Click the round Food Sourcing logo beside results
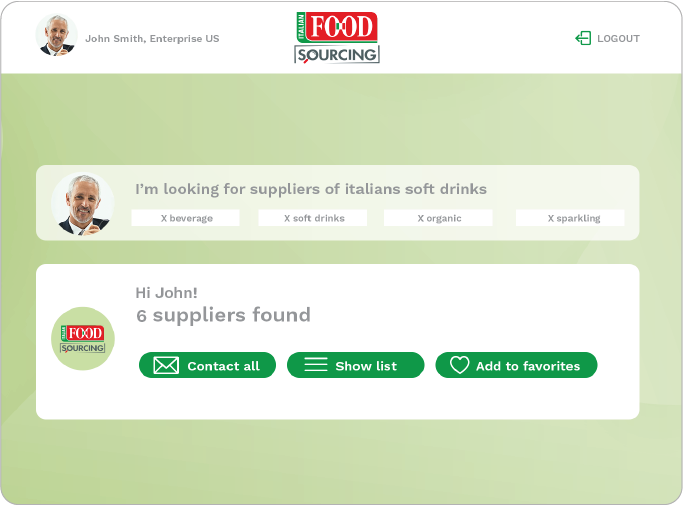This screenshot has height=506, width=683. click(x=83, y=339)
